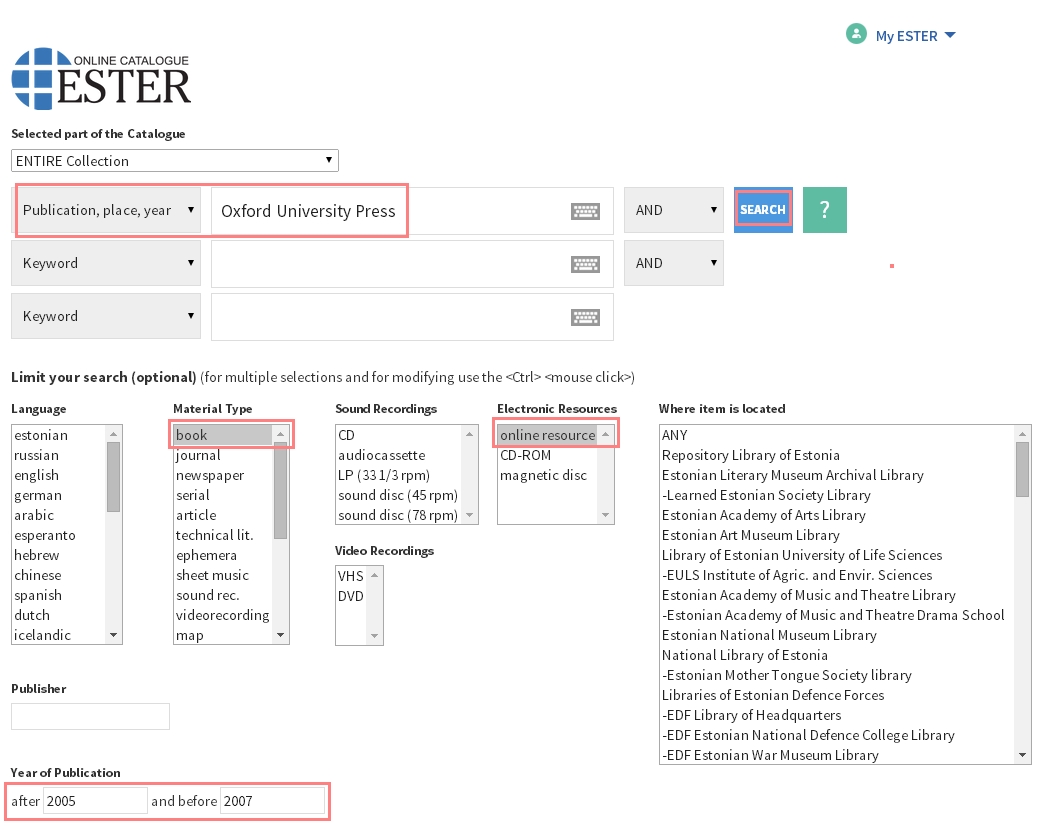1051x833 pixels.
Task: Select 'videorecording' in Material Type list
Action: (223, 615)
